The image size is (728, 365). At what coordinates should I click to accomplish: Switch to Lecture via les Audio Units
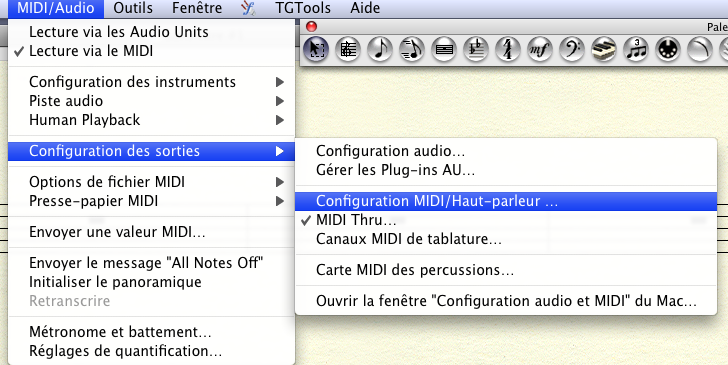(151, 32)
